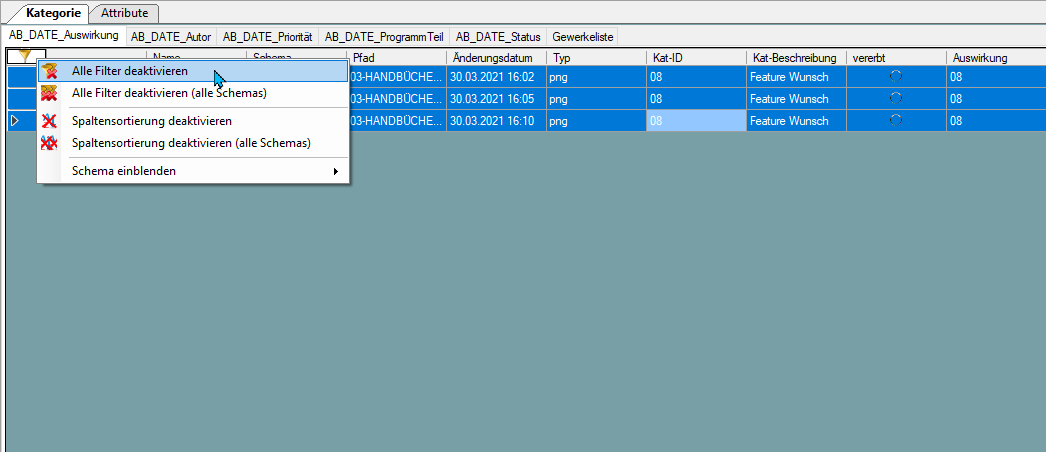The image size is (1046, 452).
Task: Click the column sorting deactivate icon
Action: click(49, 121)
